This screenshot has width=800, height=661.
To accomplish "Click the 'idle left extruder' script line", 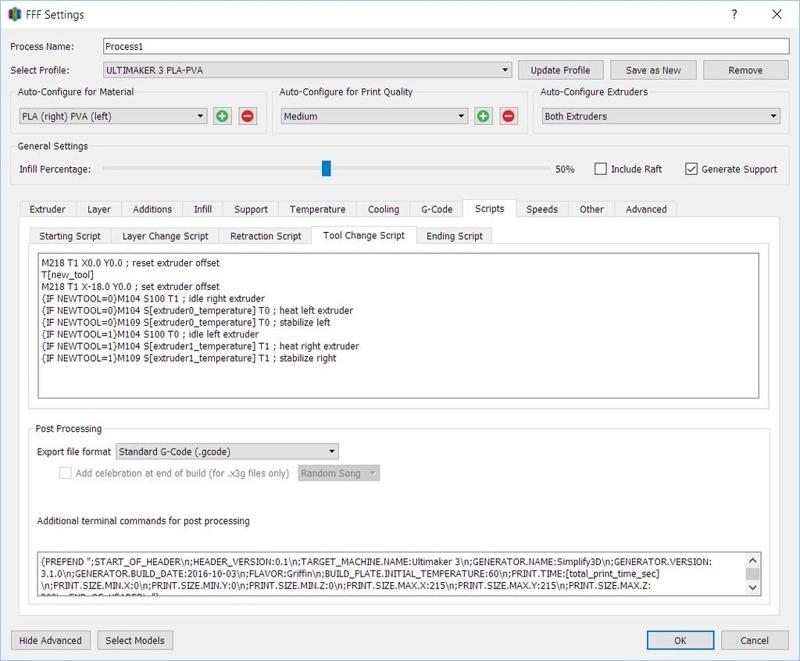I will pos(150,334).
